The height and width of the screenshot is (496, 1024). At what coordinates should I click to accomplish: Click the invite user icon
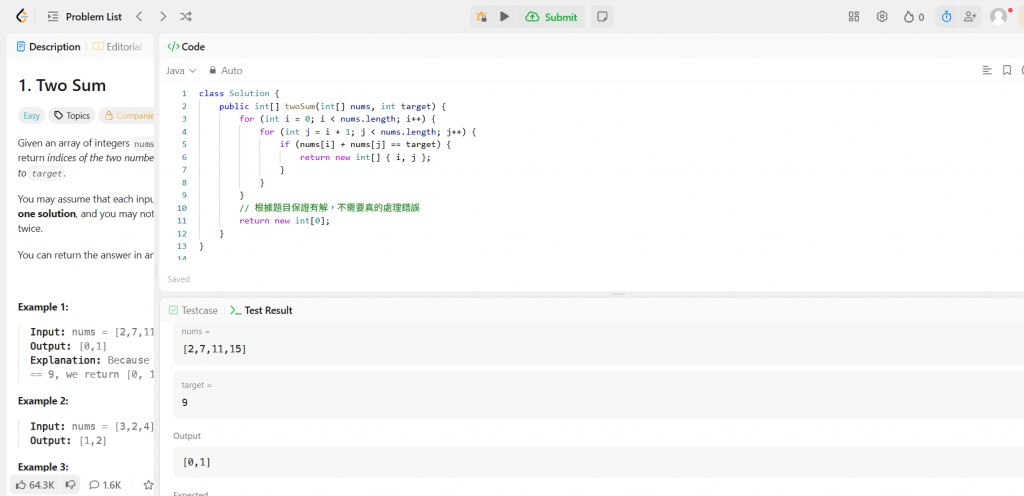970,17
